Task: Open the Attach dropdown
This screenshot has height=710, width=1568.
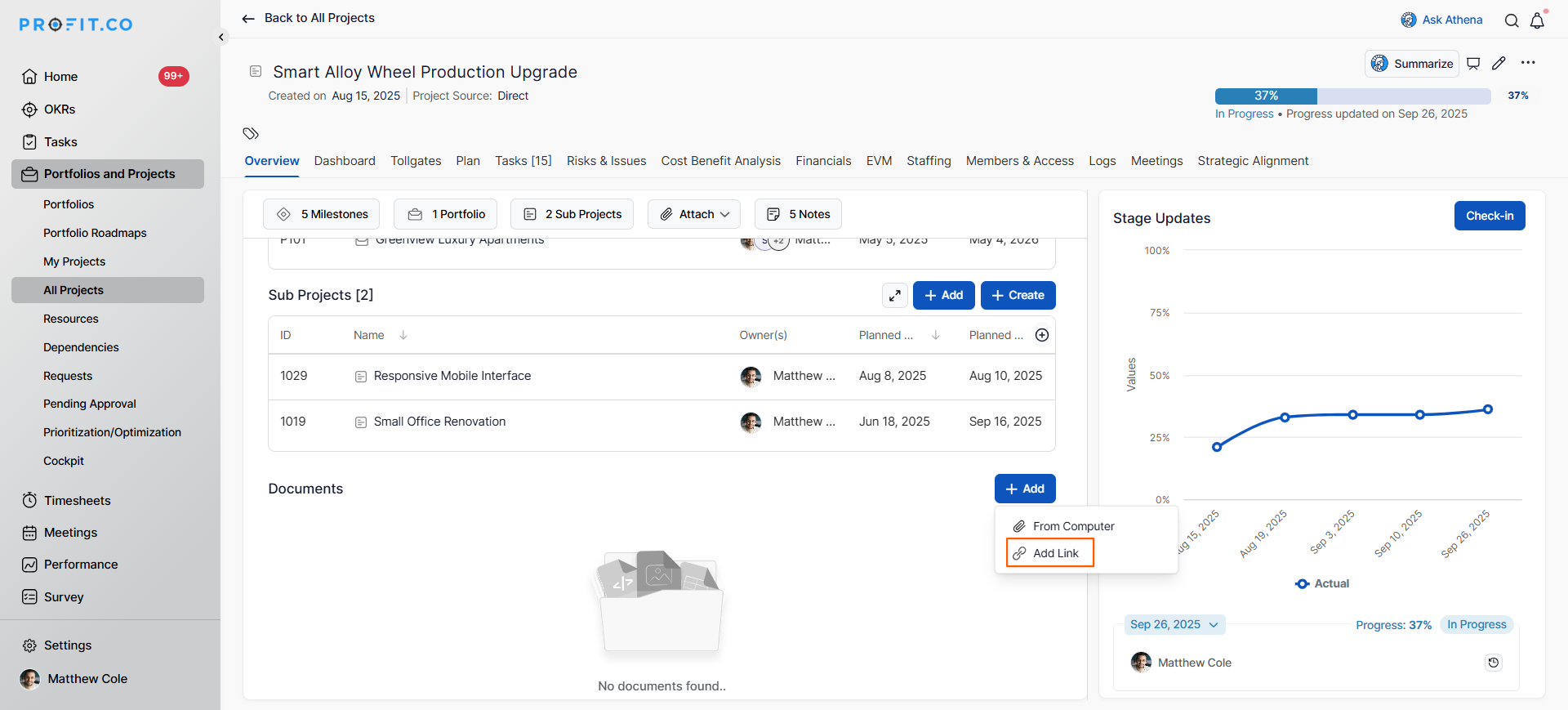Action: [694, 214]
